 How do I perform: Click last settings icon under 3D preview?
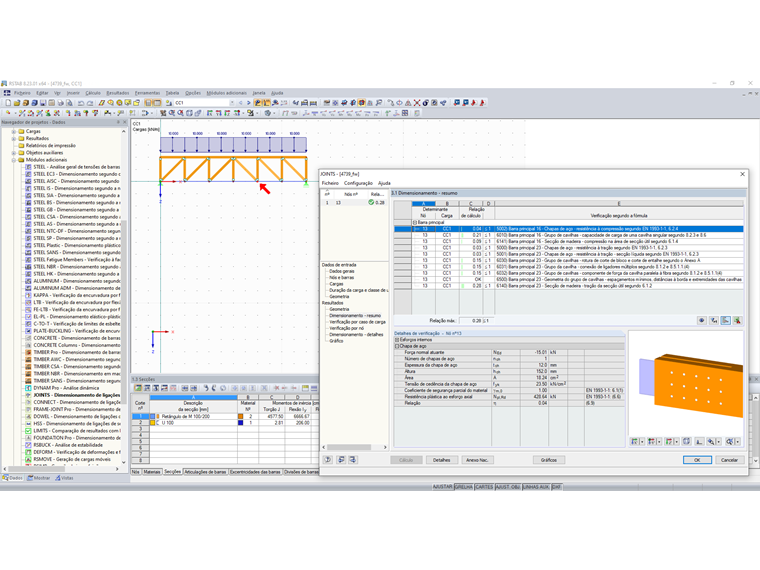point(729,441)
